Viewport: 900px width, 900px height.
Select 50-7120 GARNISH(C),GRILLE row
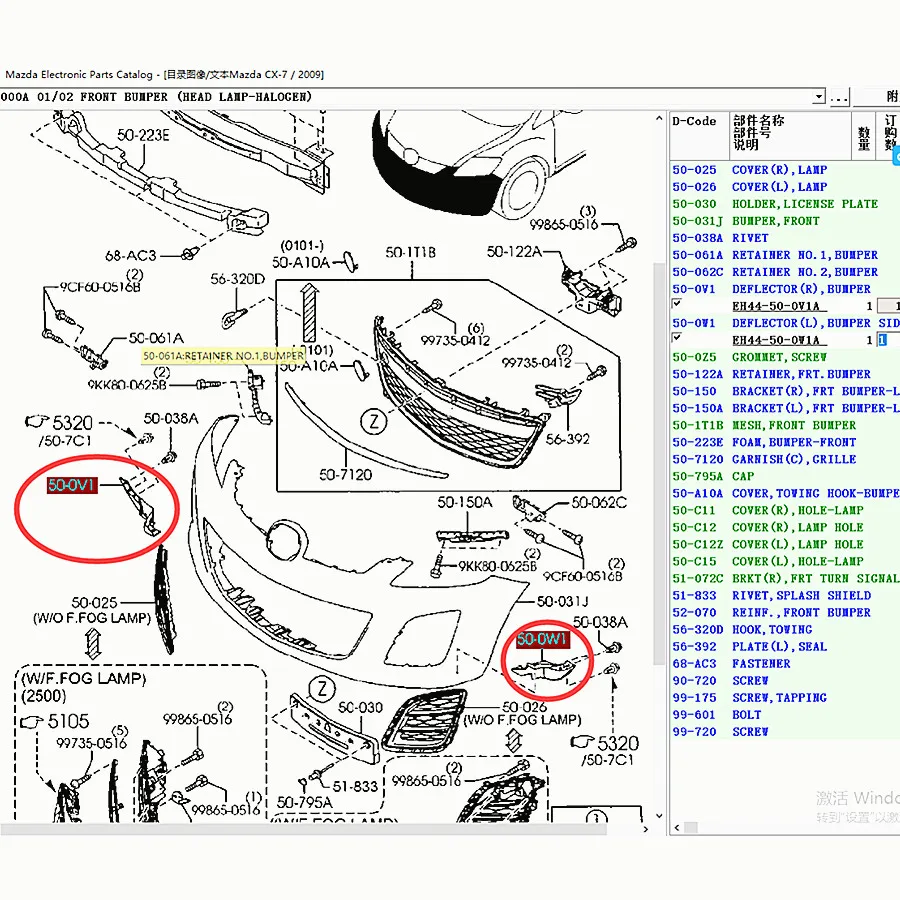click(x=785, y=460)
